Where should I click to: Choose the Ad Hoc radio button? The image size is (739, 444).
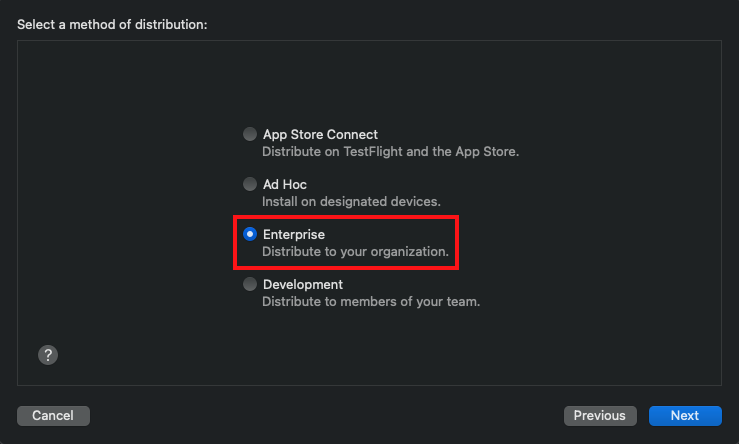[x=250, y=184]
